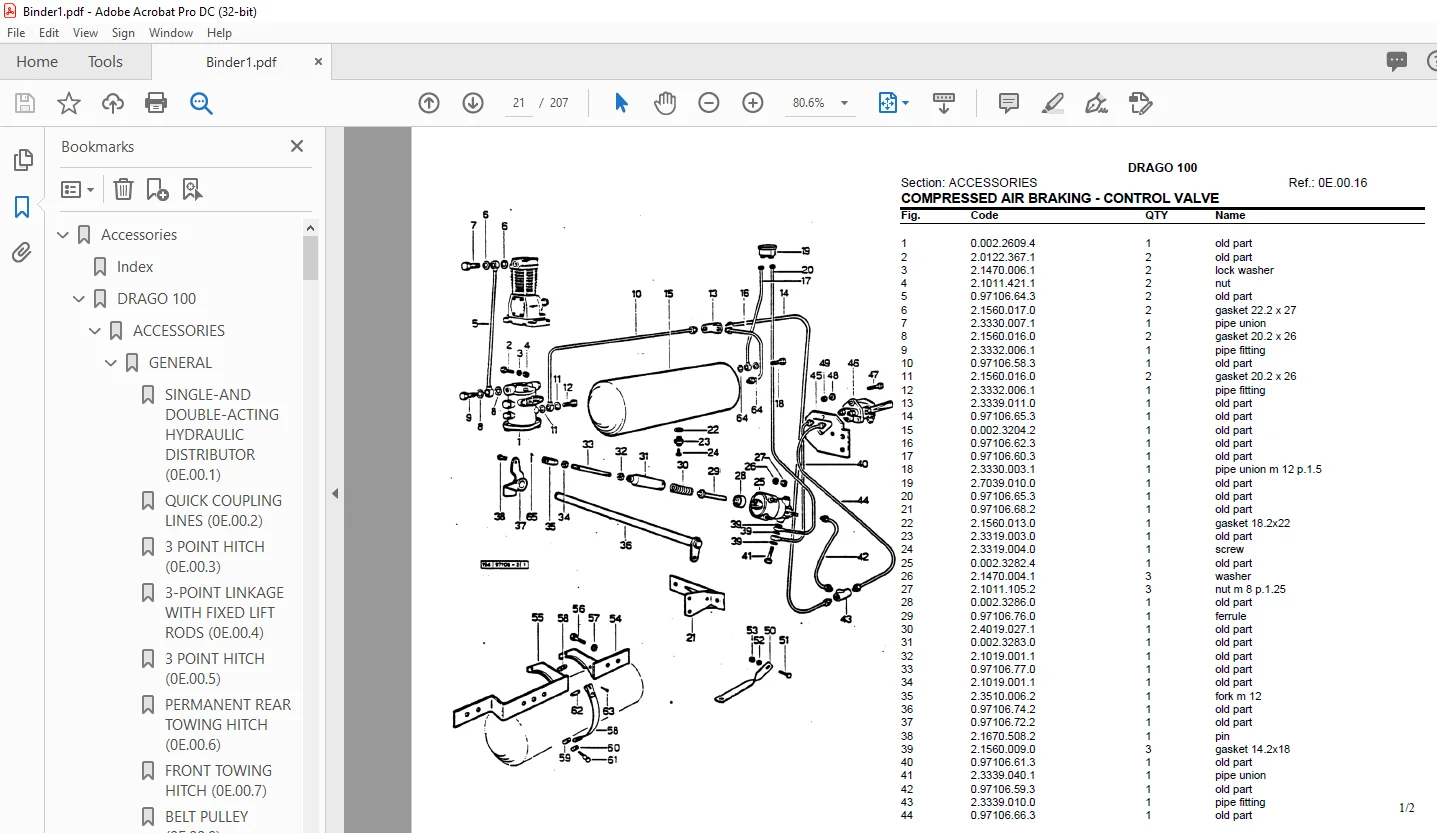1437x833 pixels.
Task: Select the Highlight text tool
Action: [1053, 103]
